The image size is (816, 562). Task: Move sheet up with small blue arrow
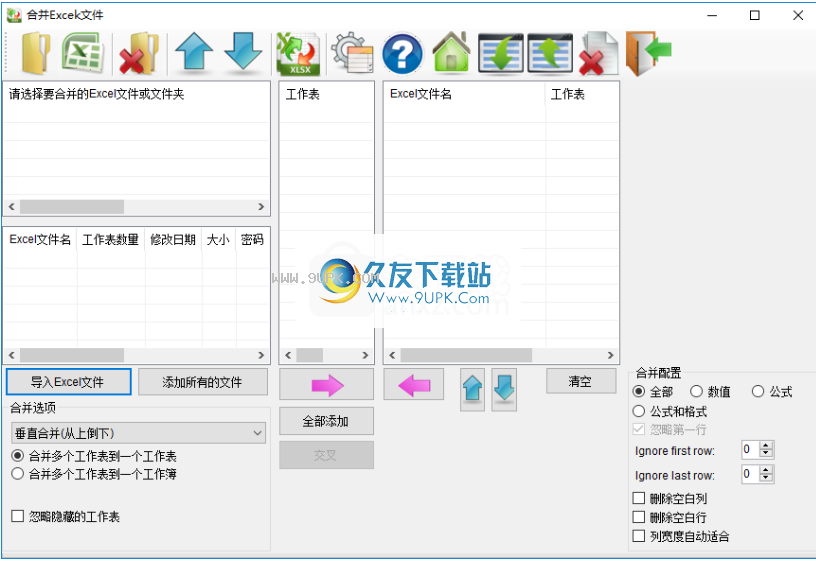473,389
